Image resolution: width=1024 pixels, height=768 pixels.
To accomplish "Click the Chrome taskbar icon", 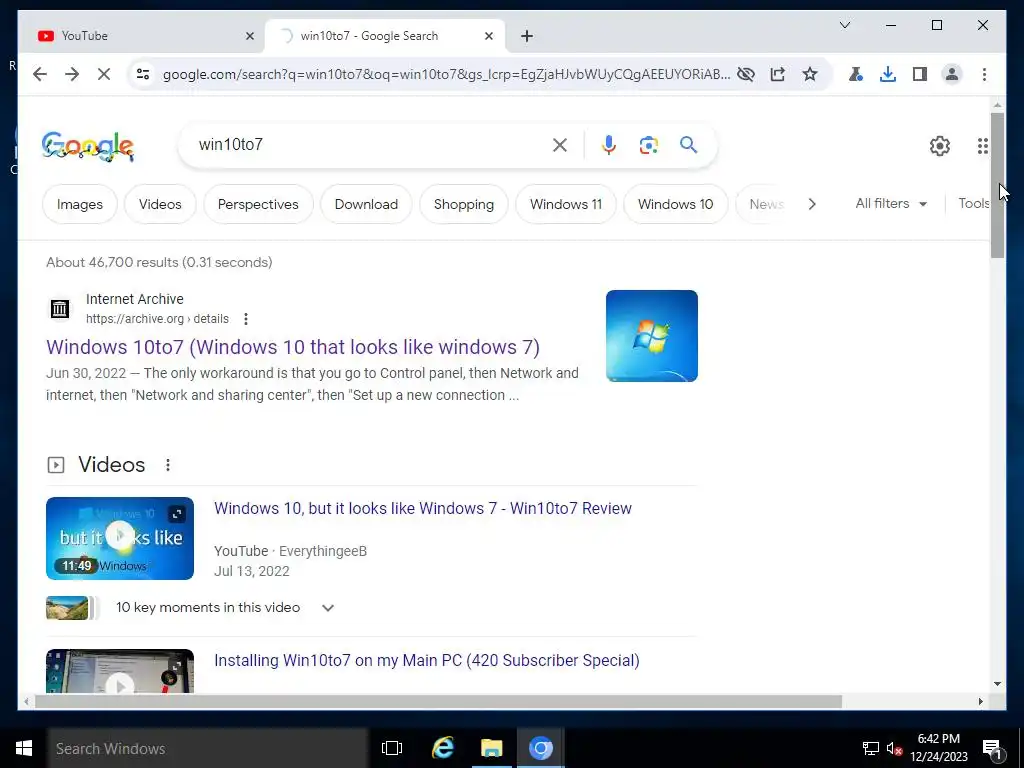I will tap(541, 748).
